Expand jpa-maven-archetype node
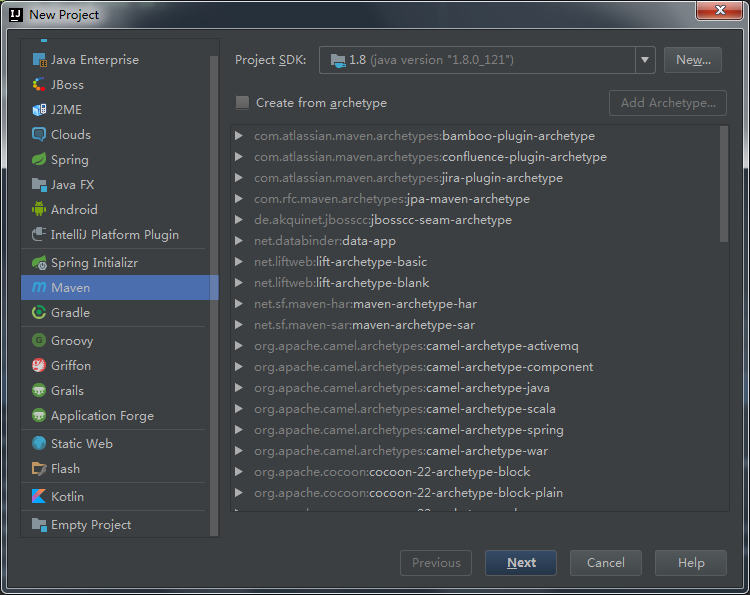The height and width of the screenshot is (595, 750). pyautogui.click(x=239, y=199)
